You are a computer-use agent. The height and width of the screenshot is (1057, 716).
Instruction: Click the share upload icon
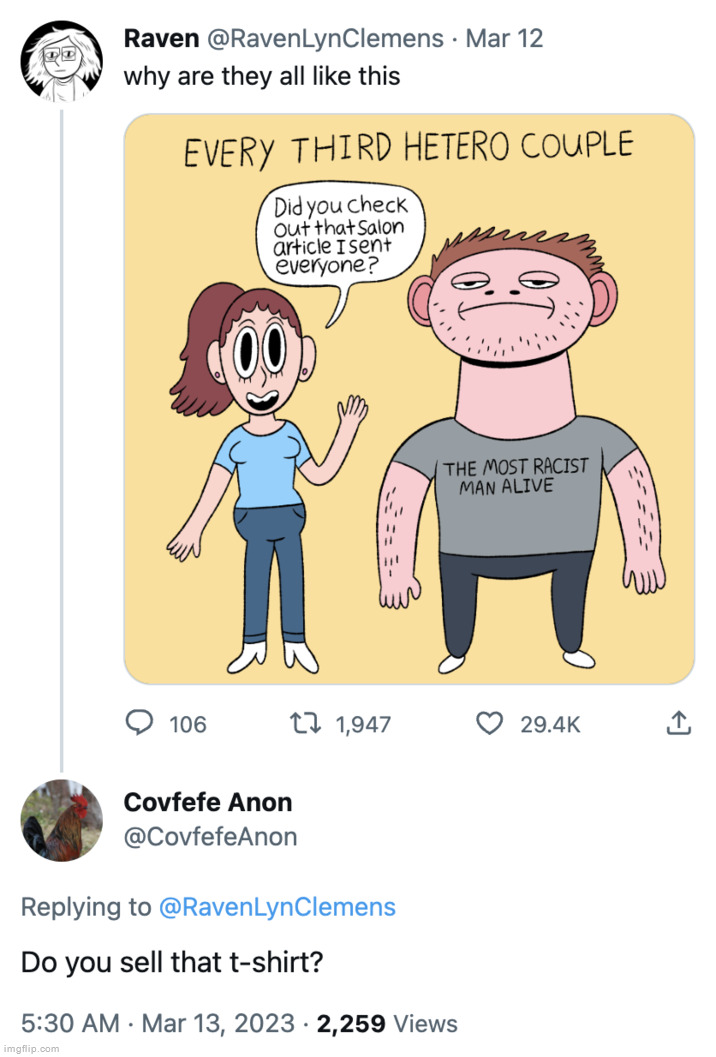pos(677,723)
